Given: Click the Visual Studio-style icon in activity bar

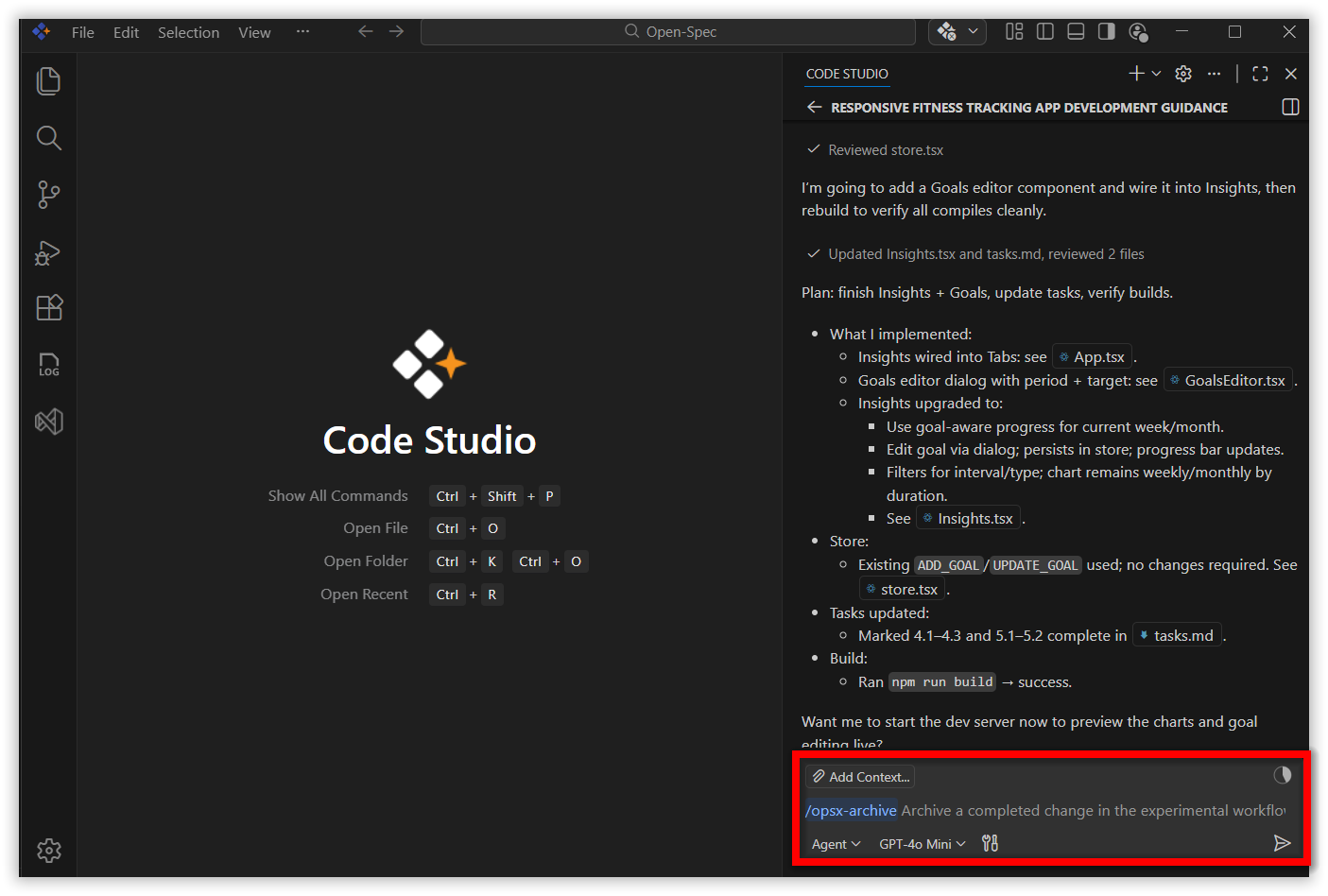Looking at the screenshot, I should point(48,422).
